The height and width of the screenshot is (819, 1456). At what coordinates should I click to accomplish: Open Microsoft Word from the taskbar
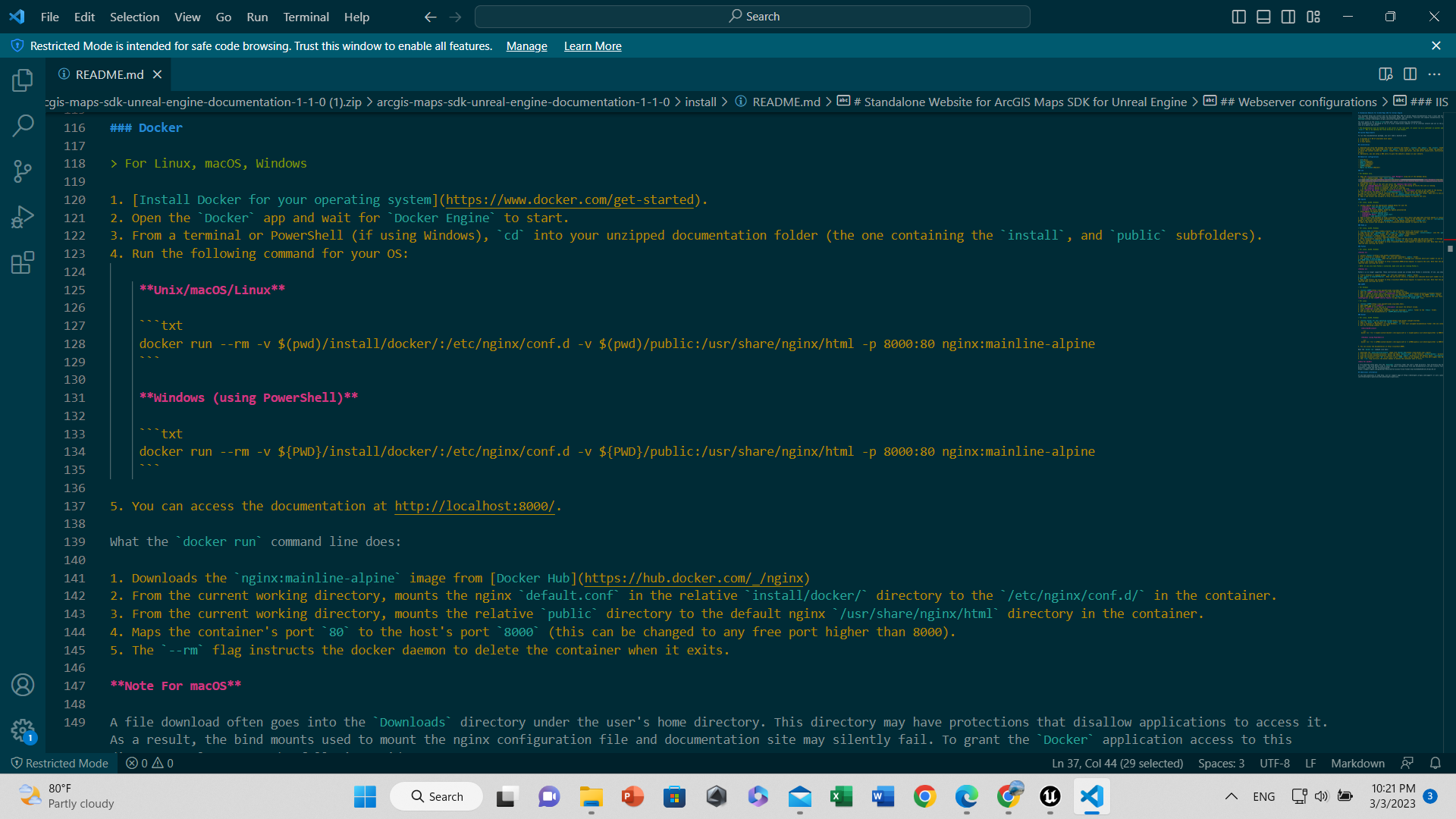(883, 796)
